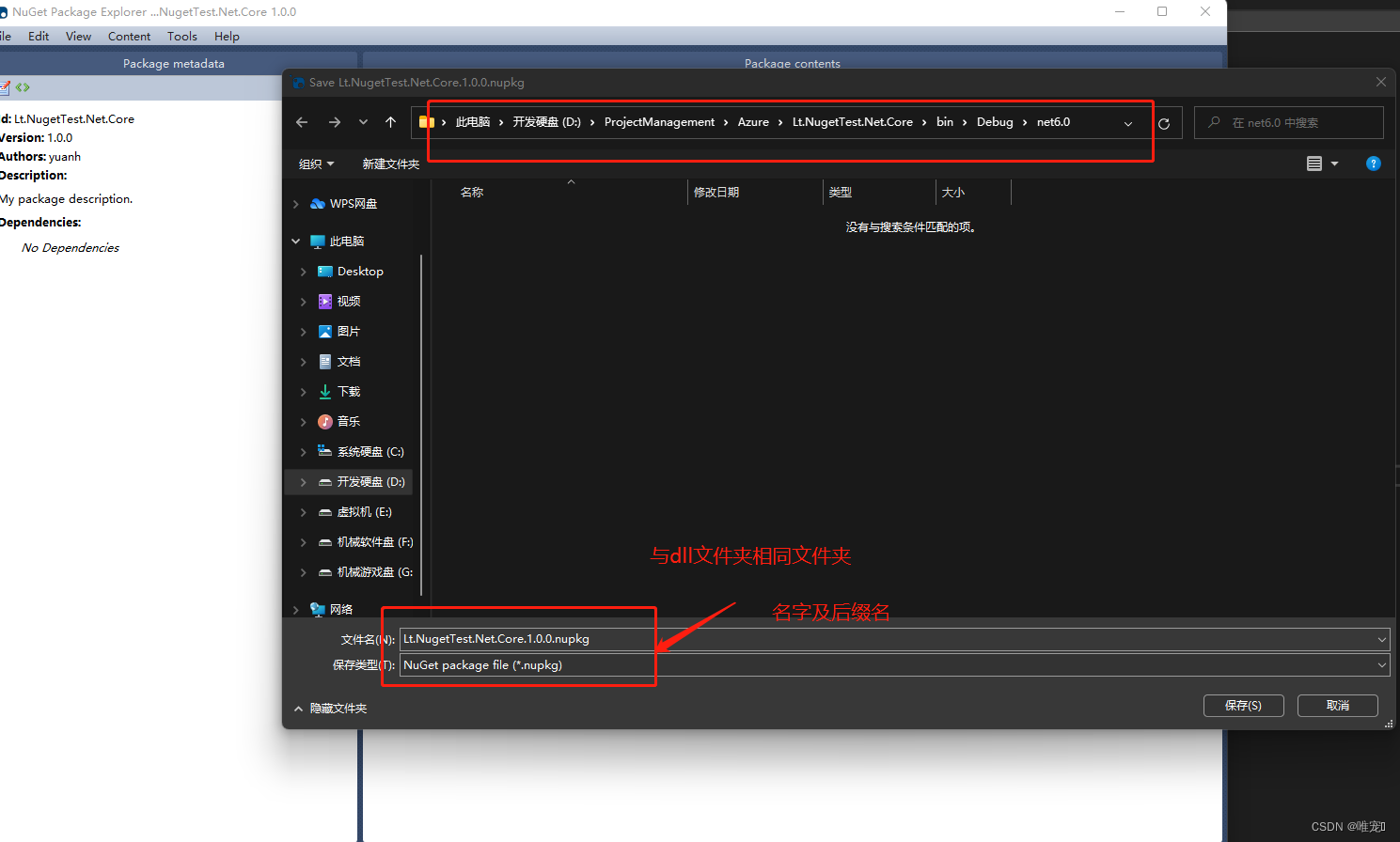Viewport: 1400px width, 842px height.
Task: Select 此电脑 in the navigation tree
Action: [x=338, y=242]
